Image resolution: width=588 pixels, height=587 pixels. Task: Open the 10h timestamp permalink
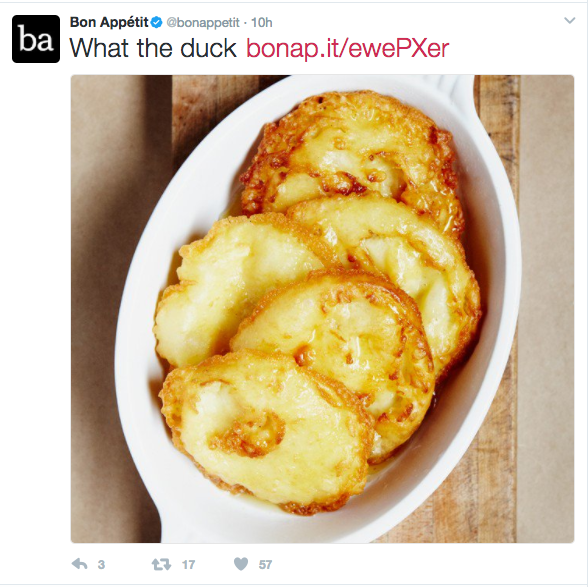click(x=261, y=23)
